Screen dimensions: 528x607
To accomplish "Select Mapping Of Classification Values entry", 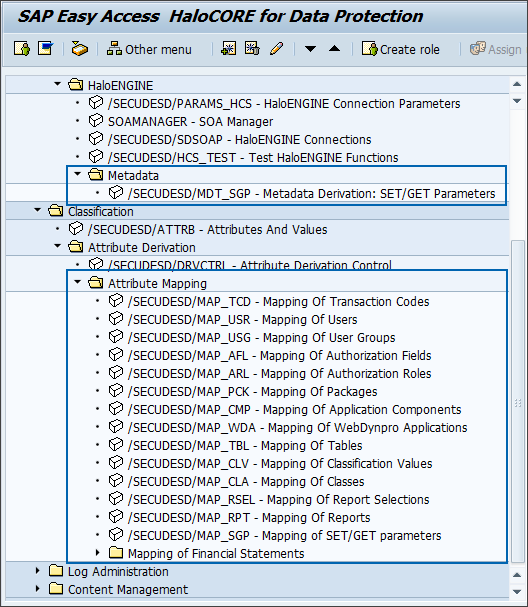I will [x=280, y=464].
